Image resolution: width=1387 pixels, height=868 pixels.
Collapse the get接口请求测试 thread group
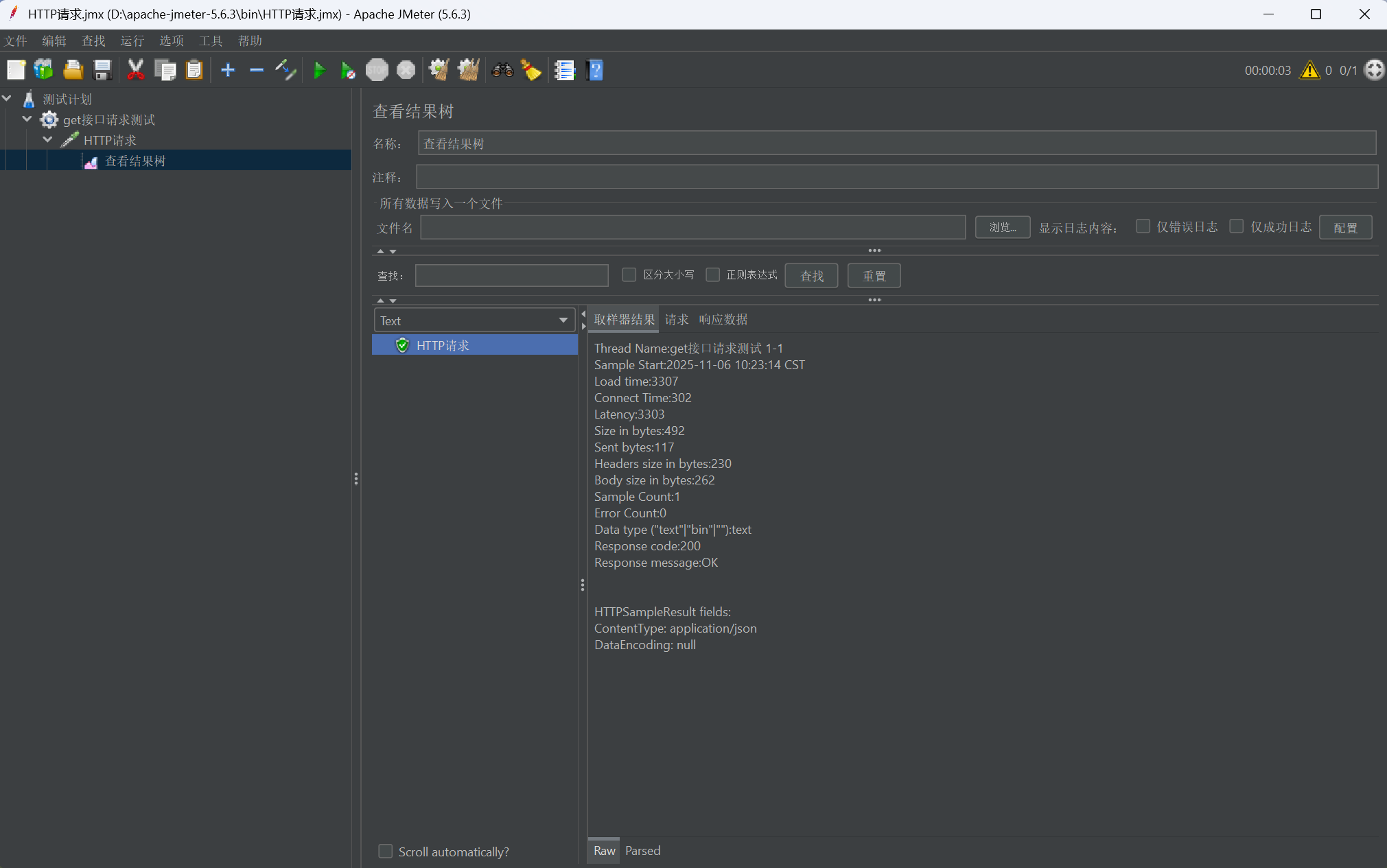coord(27,119)
